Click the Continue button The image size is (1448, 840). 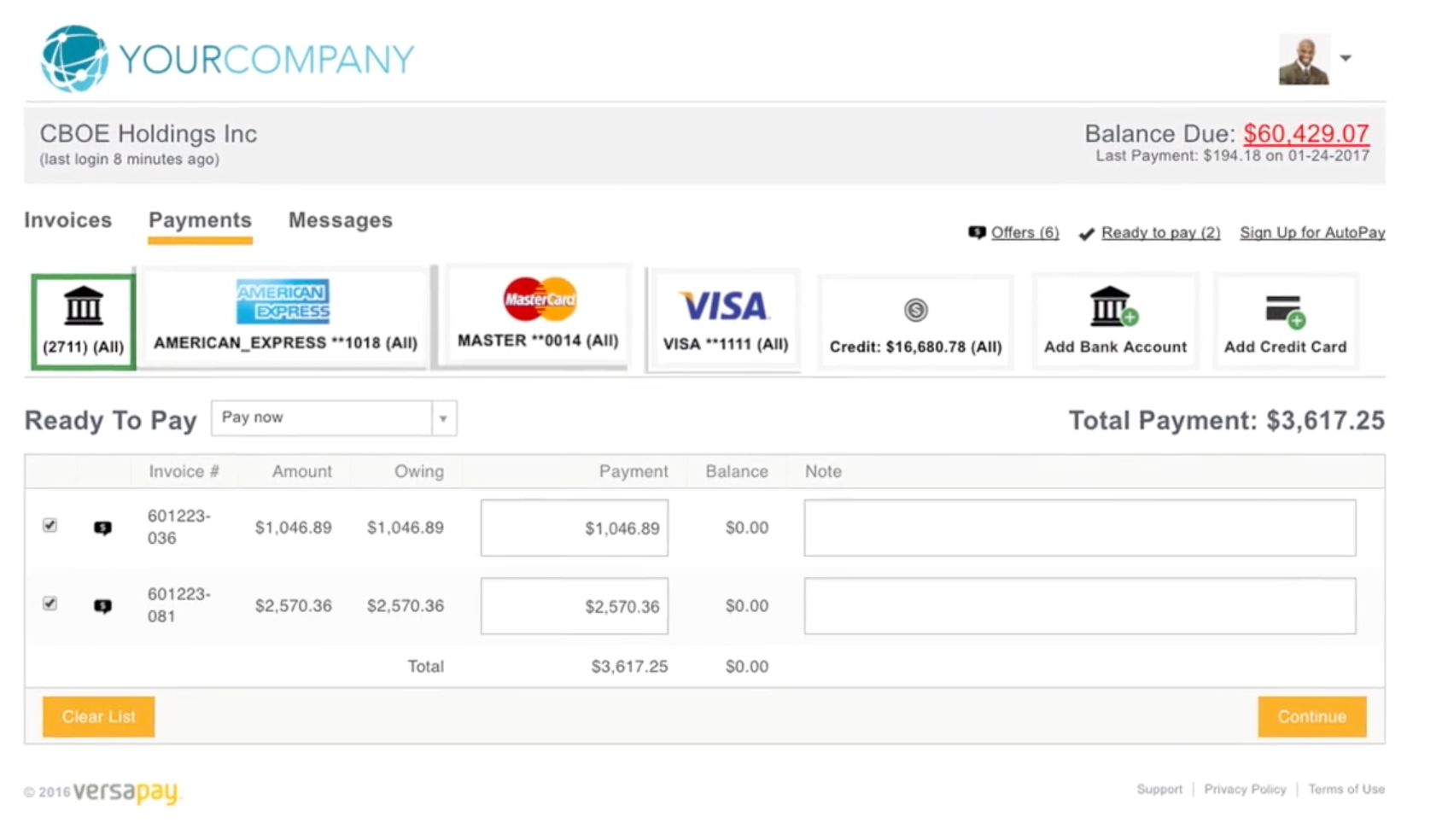pos(1312,717)
